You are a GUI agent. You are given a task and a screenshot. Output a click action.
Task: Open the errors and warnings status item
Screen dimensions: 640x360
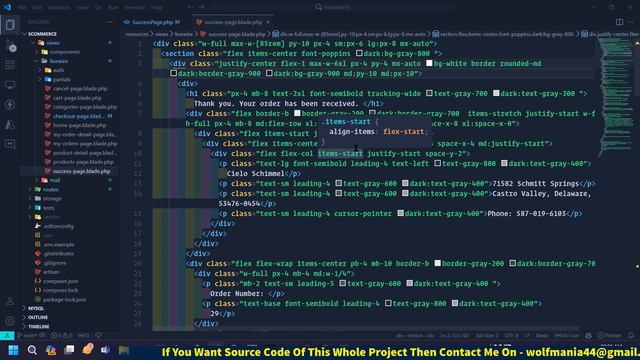(x=62, y=336)
